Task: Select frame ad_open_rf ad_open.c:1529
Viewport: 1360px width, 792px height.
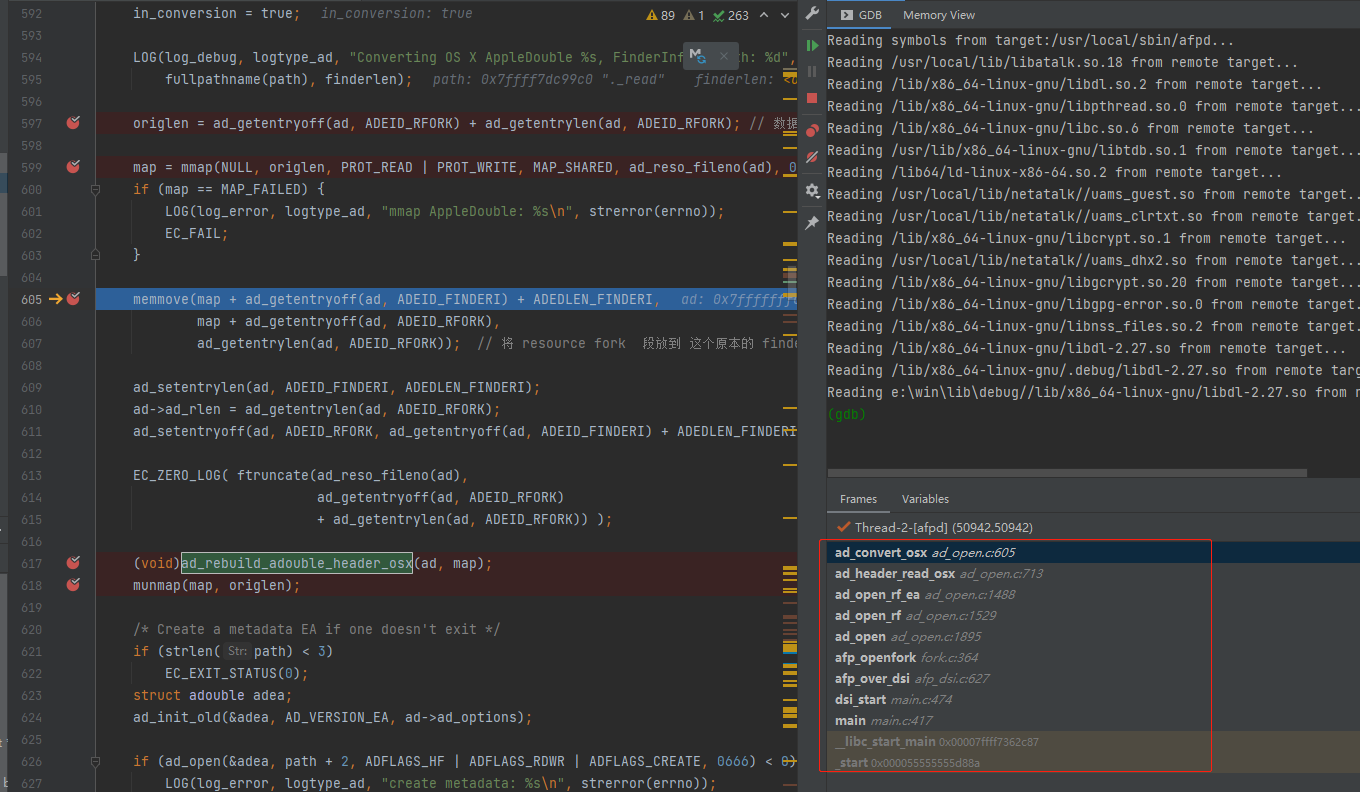Action: (1093, 615)
